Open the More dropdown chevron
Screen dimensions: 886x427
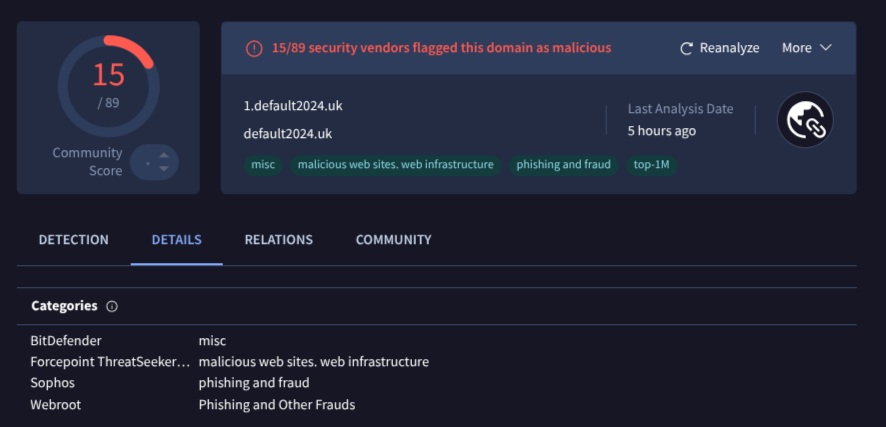tap(826, 48)
